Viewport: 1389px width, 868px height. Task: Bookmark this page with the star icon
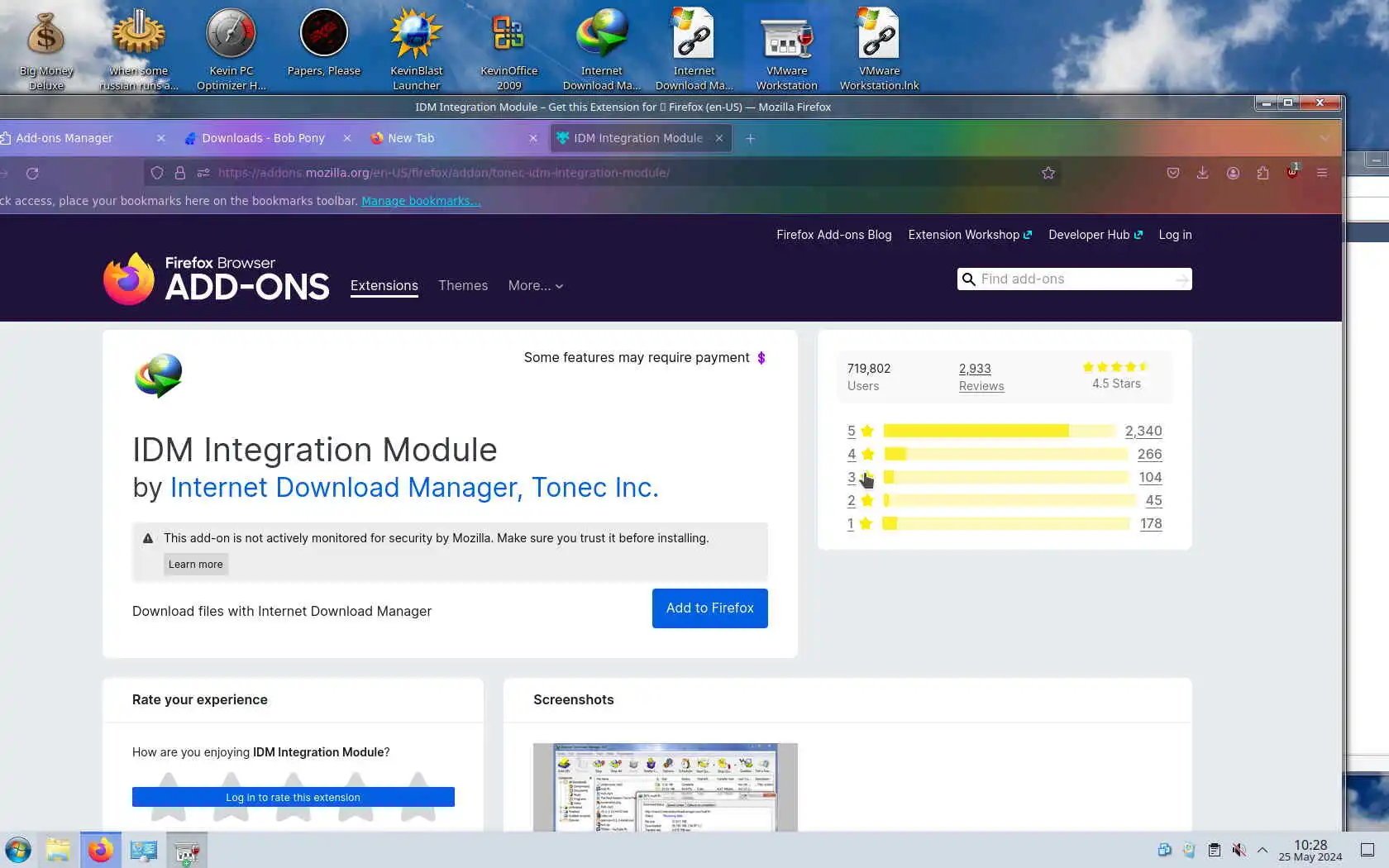pyautogui.click(x=1048, y=173)
